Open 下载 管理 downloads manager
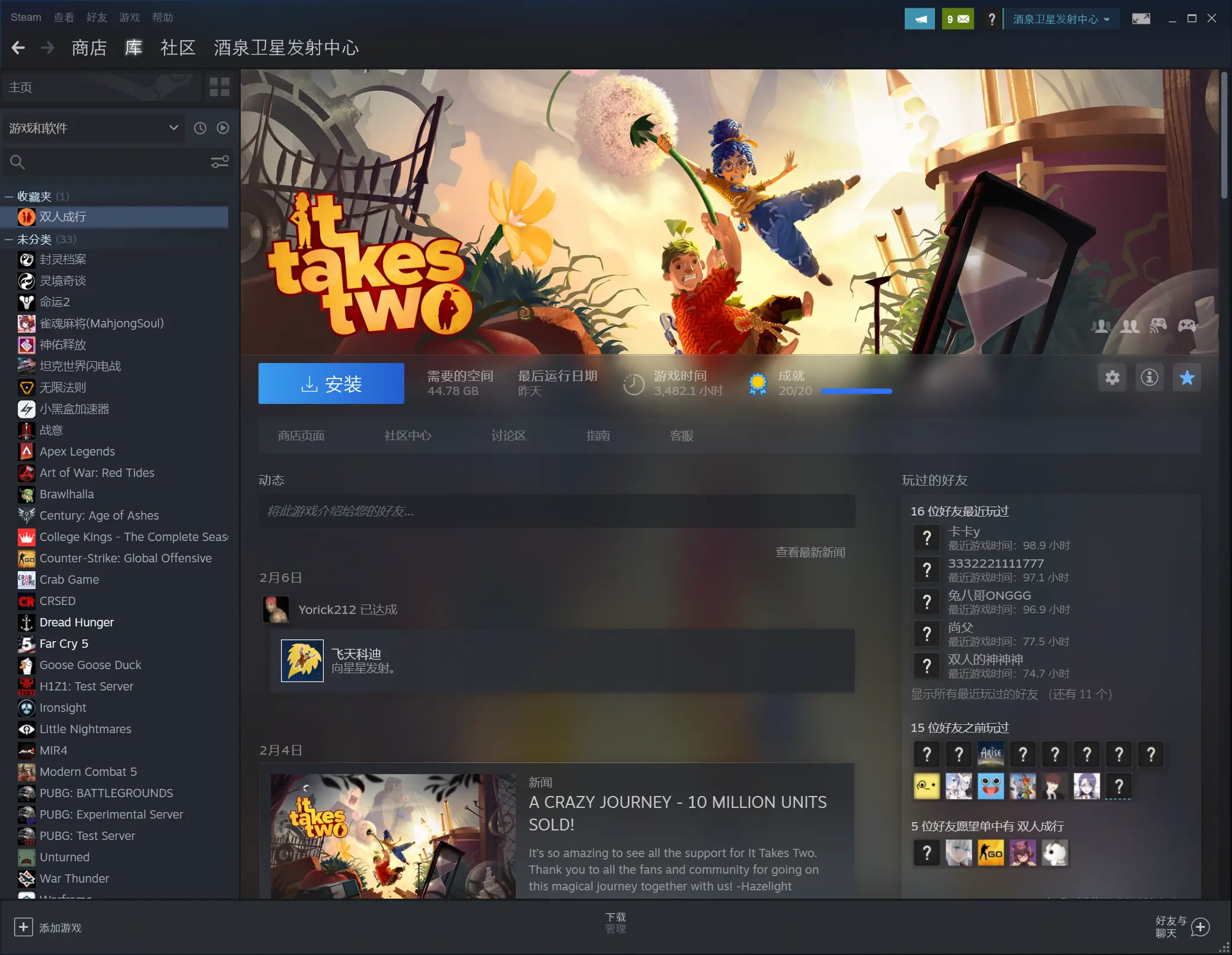Screen dimensions: 1232x955 click(615, 923)
